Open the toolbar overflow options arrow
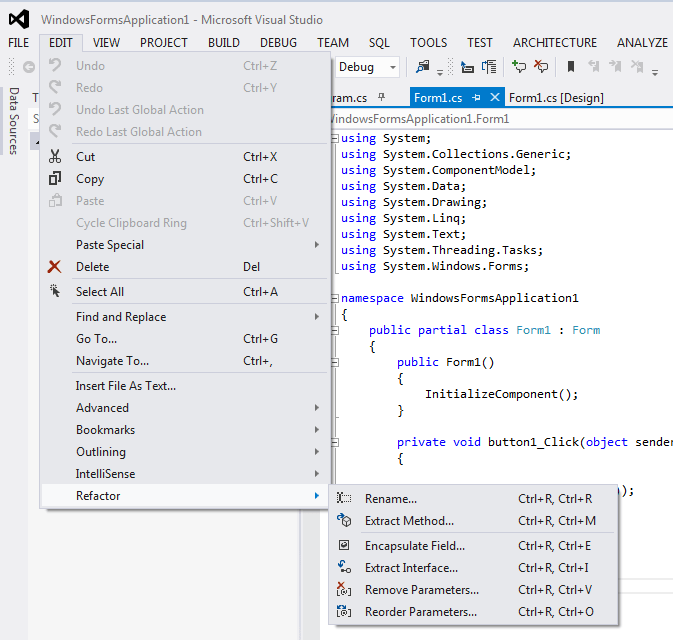Screen dimensions: 673x640 (x=655, y=73)
